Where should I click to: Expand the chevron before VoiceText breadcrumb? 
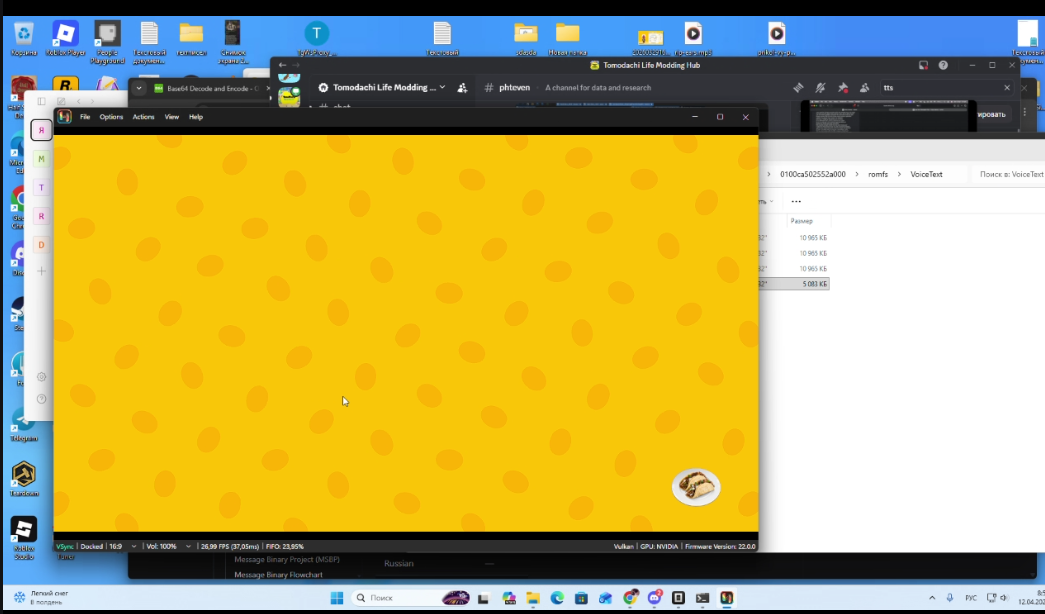[899, 174]
